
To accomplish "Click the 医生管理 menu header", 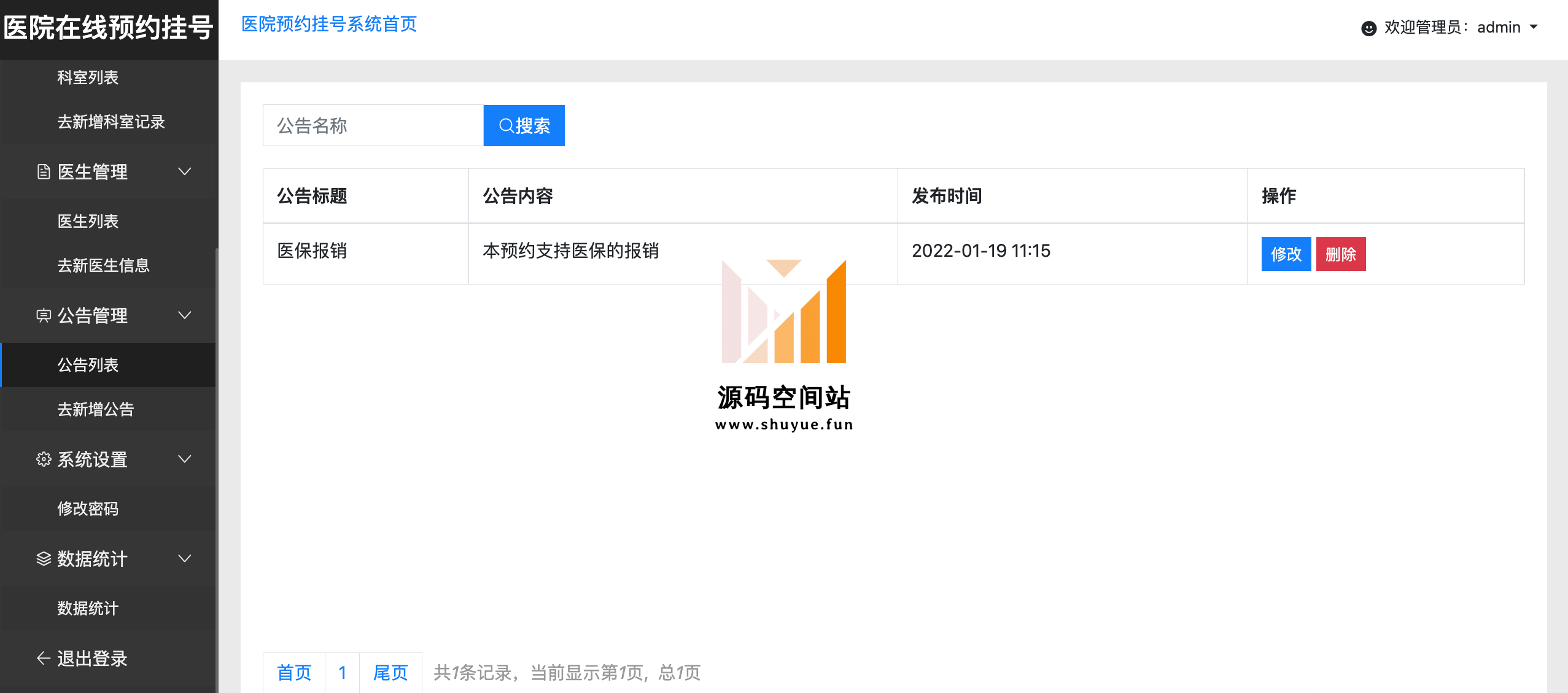I will tap(109, 171).
